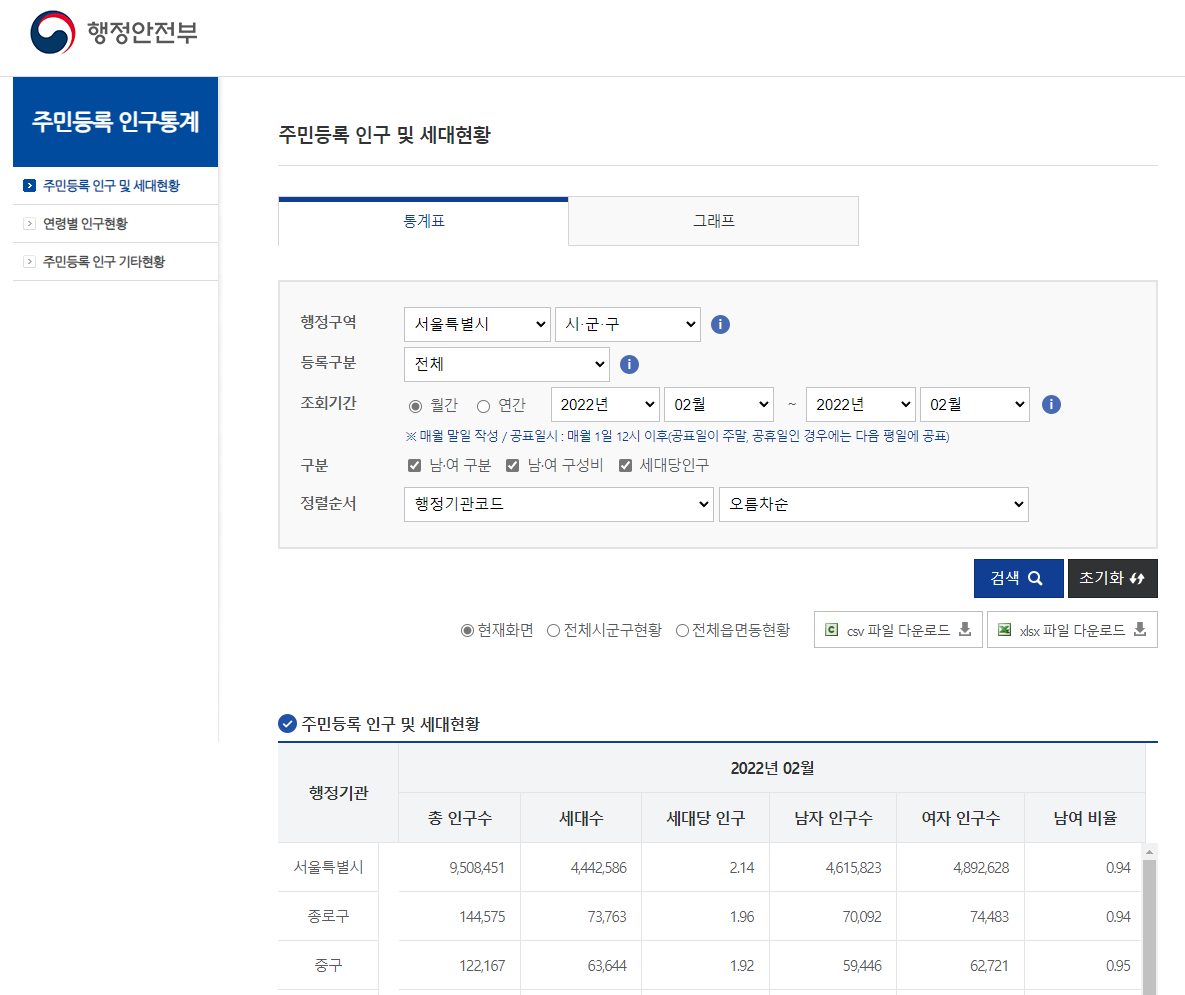Click the 초기화 button

click(x=1112, y=578)
